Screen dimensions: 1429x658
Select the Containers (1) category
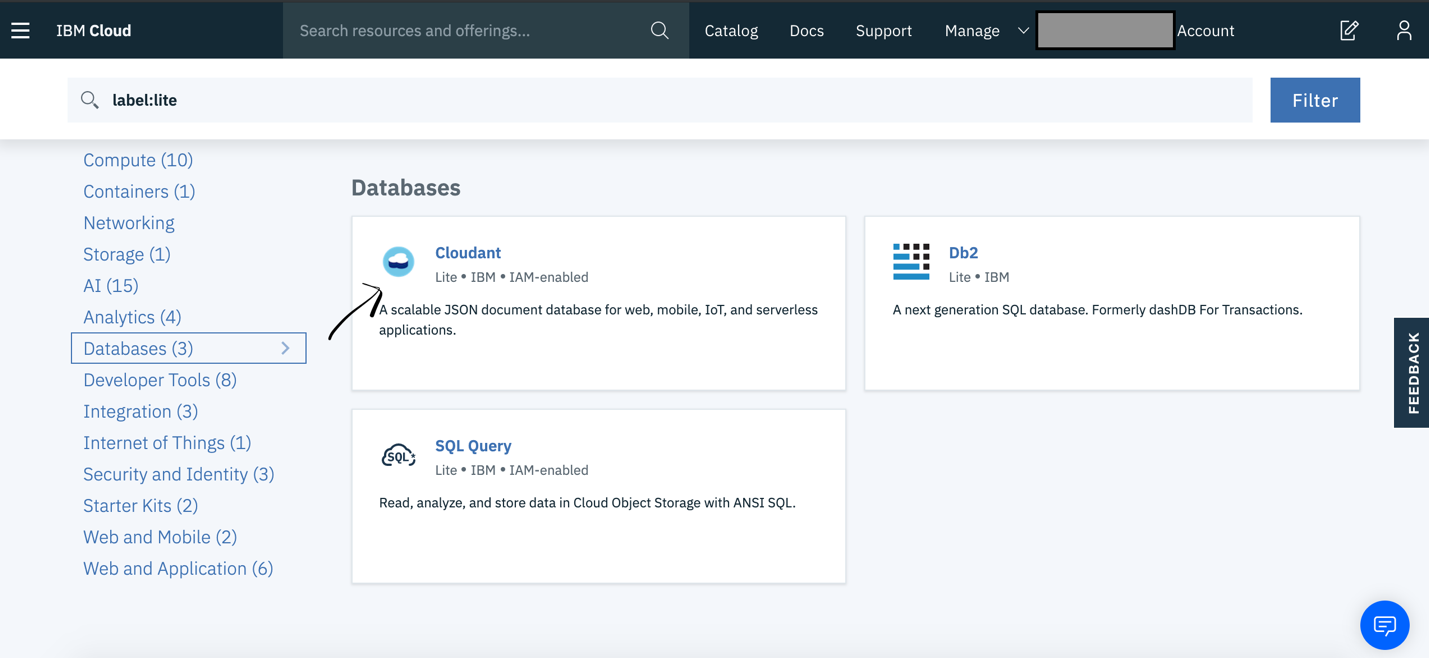tap(139, 191)
